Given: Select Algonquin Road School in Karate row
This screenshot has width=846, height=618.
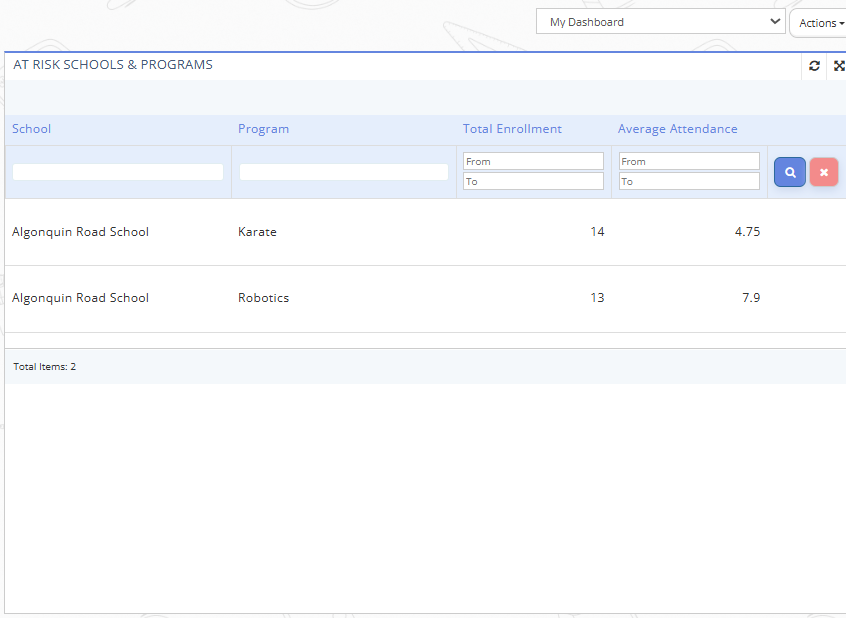Looking at the screenshot, I should tap(80, 232).
